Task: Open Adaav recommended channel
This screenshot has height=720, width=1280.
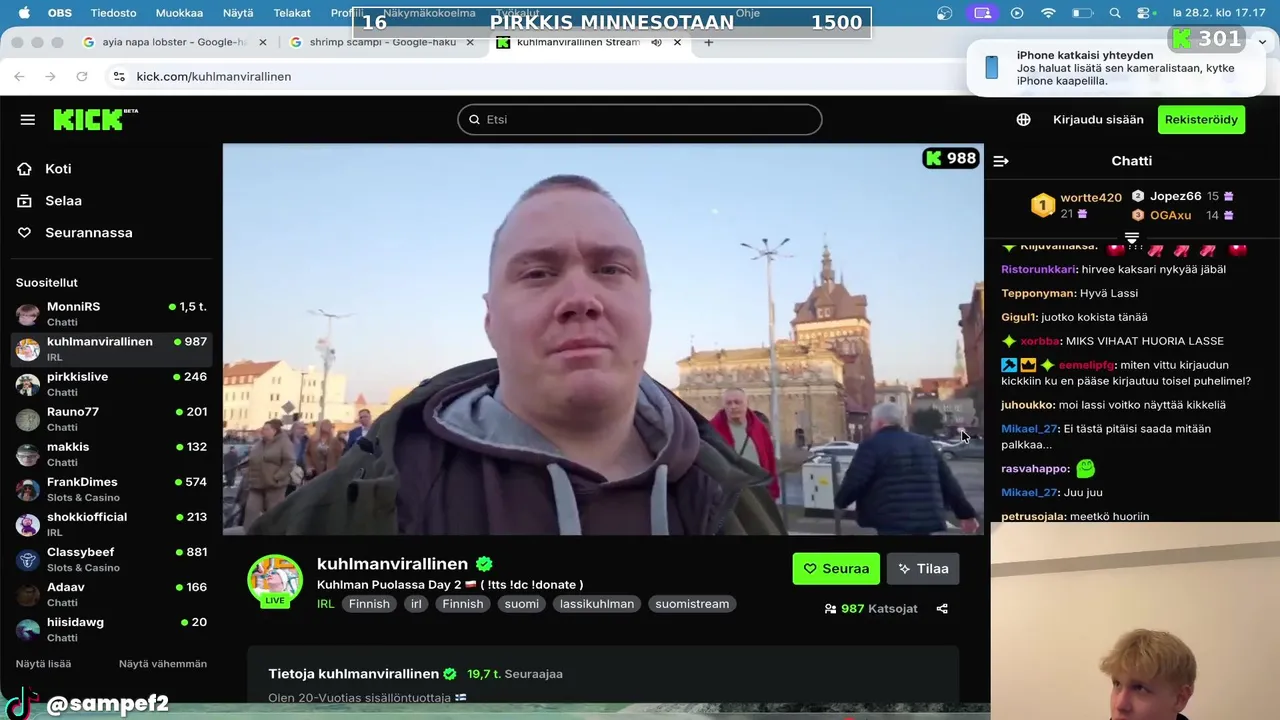Action: [x=111, y=594]
